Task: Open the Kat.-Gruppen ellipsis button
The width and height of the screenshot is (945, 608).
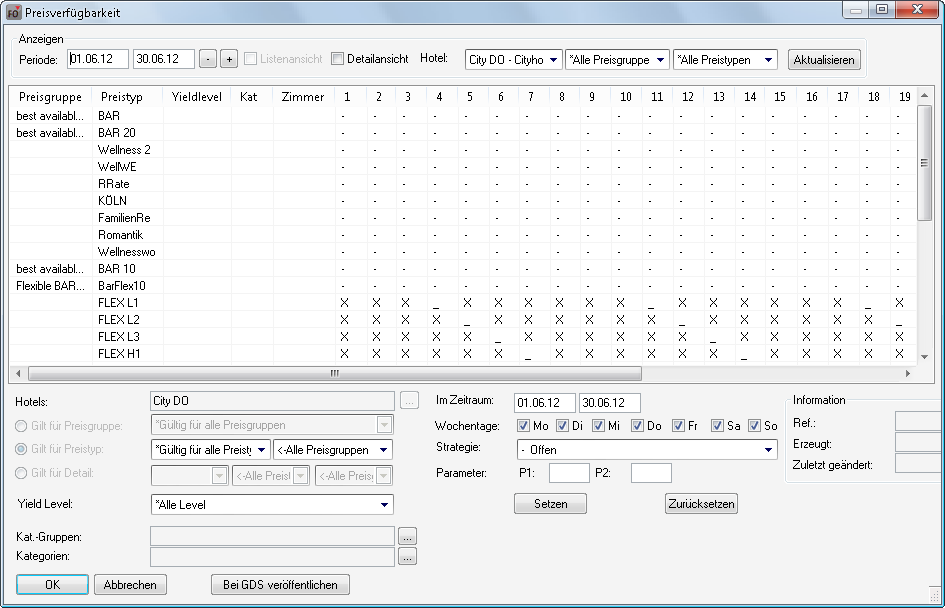Action: pos(407,536)
